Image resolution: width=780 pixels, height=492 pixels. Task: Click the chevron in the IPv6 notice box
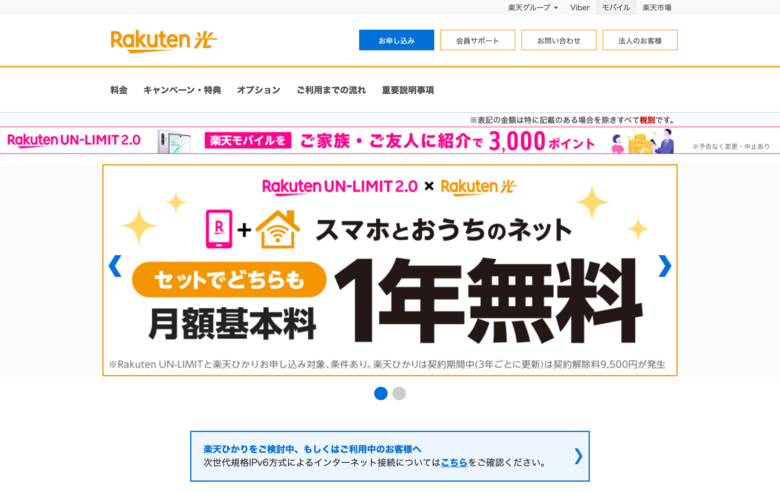tap(578, 456)
